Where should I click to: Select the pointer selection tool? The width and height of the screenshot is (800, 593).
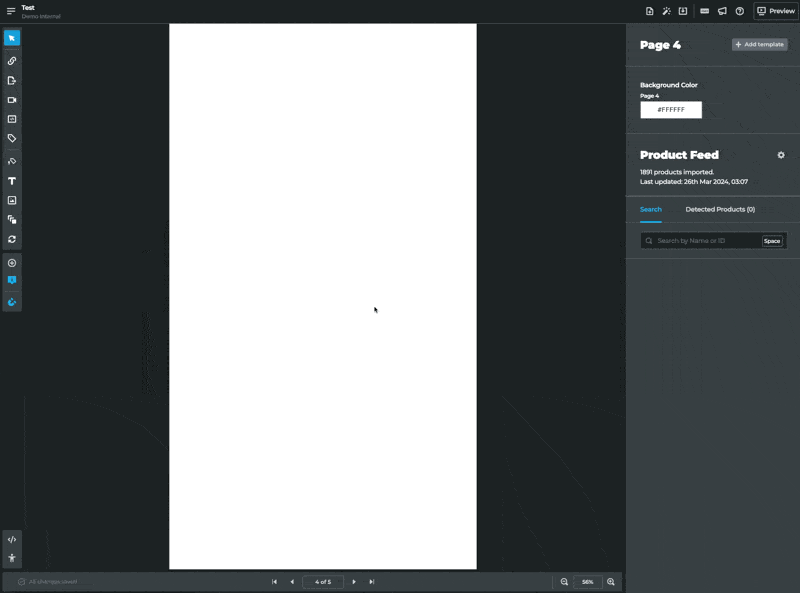point(12,38)
